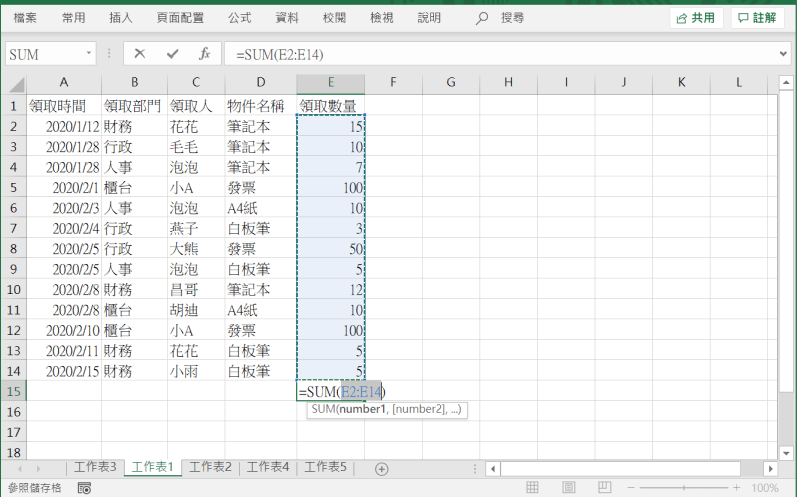Open the 校閱 ribbon tab
797x497 pixels.
click(334, 18)
